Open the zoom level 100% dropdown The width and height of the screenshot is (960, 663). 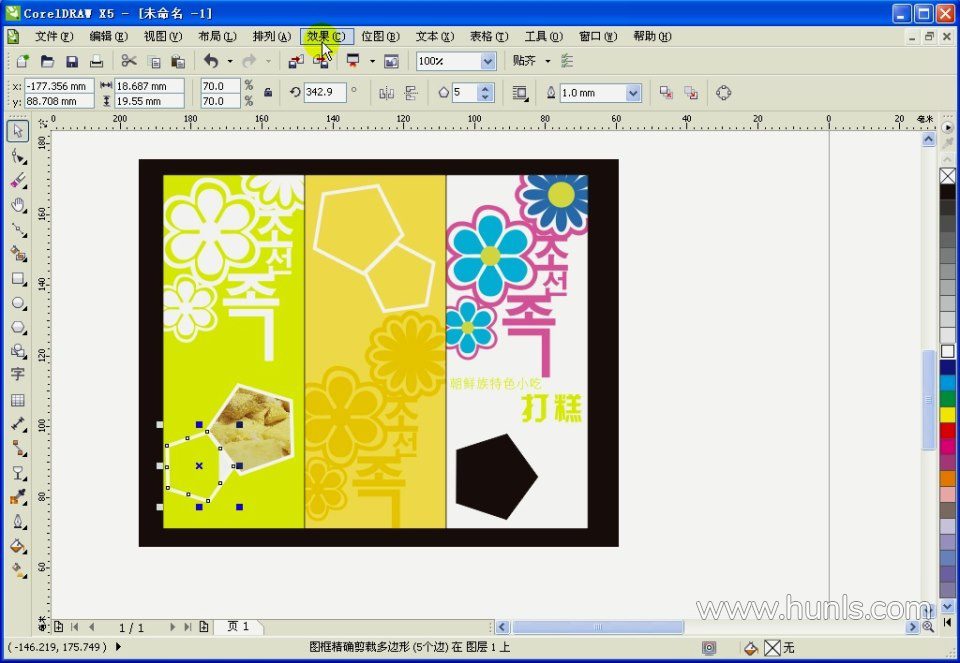(488, 62)
